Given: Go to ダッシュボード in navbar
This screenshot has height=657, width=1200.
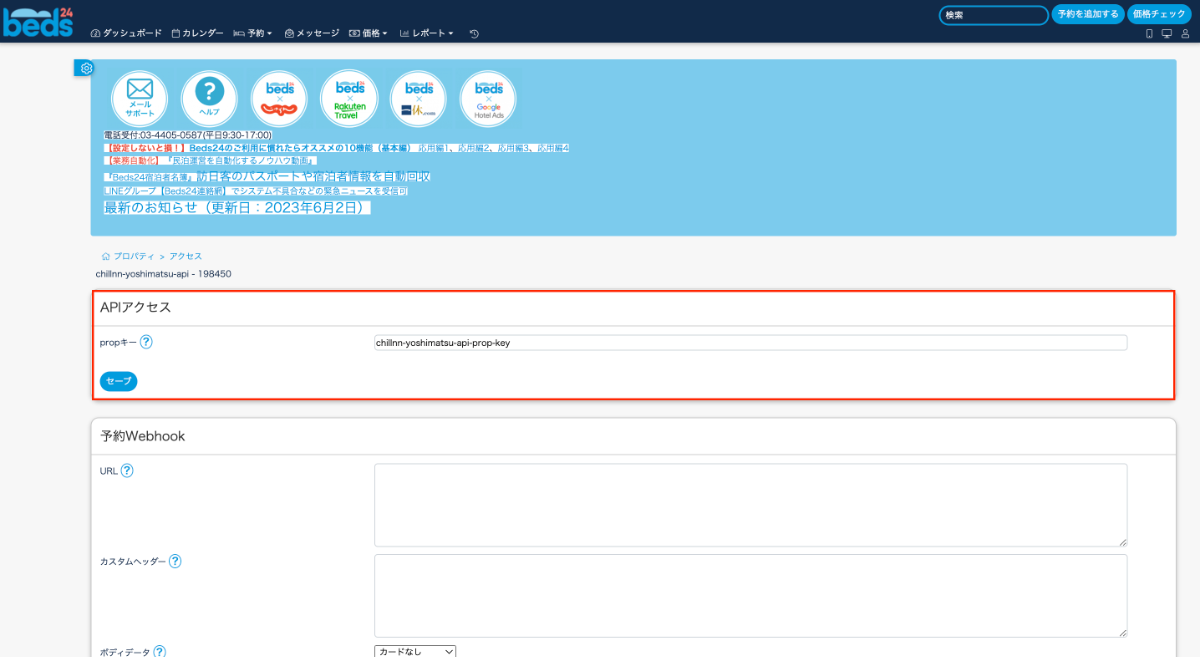Looking at the screenshot, I should 126,33.
